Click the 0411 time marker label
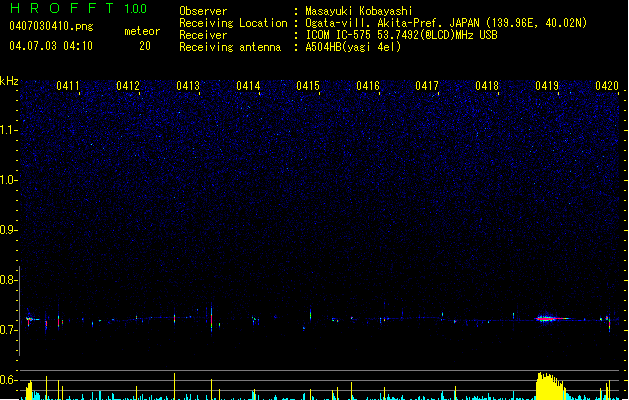 point(68,86)
